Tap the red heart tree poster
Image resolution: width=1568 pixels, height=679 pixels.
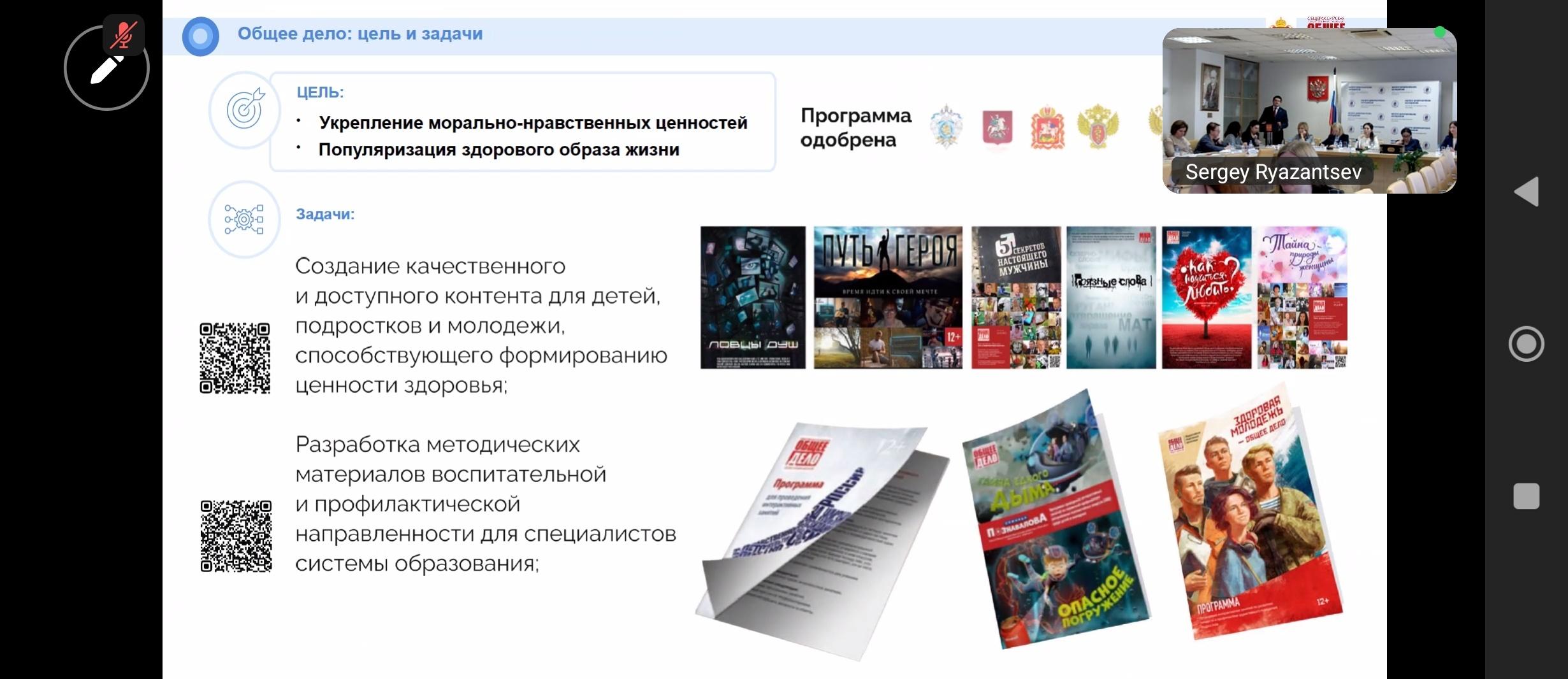tap(1207, 297)
